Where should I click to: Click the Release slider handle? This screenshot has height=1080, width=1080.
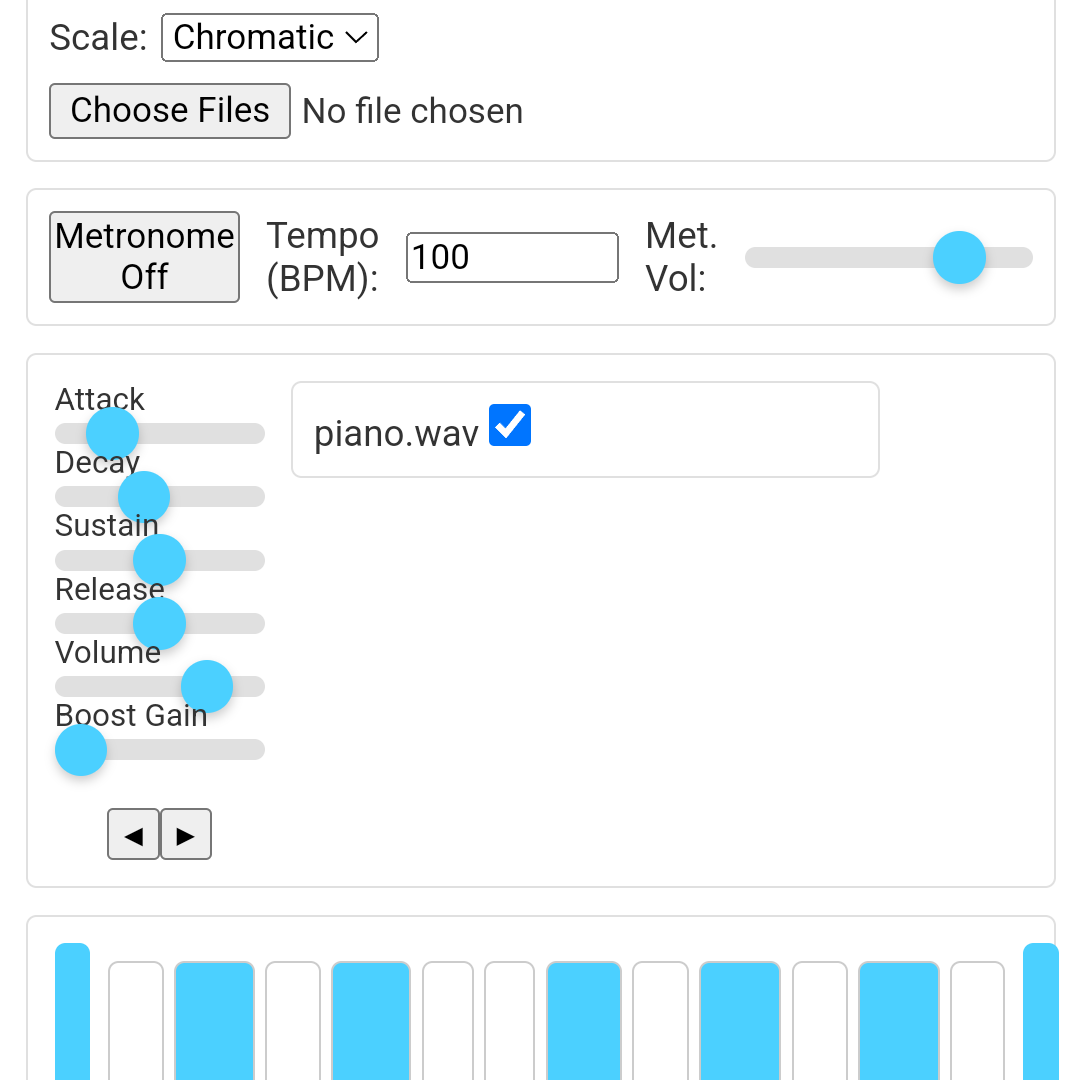tap(160, 624)
